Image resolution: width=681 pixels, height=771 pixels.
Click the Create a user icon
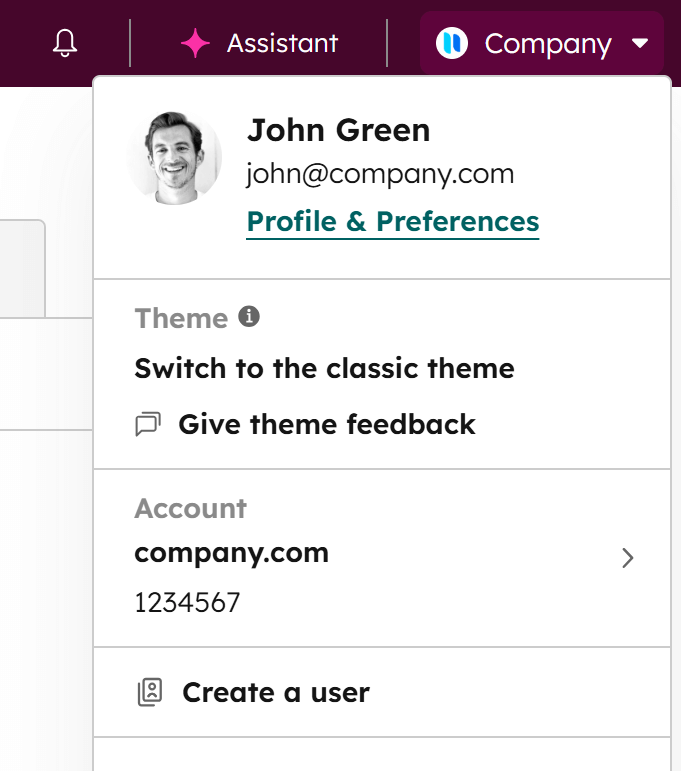(x=150, y=693)
